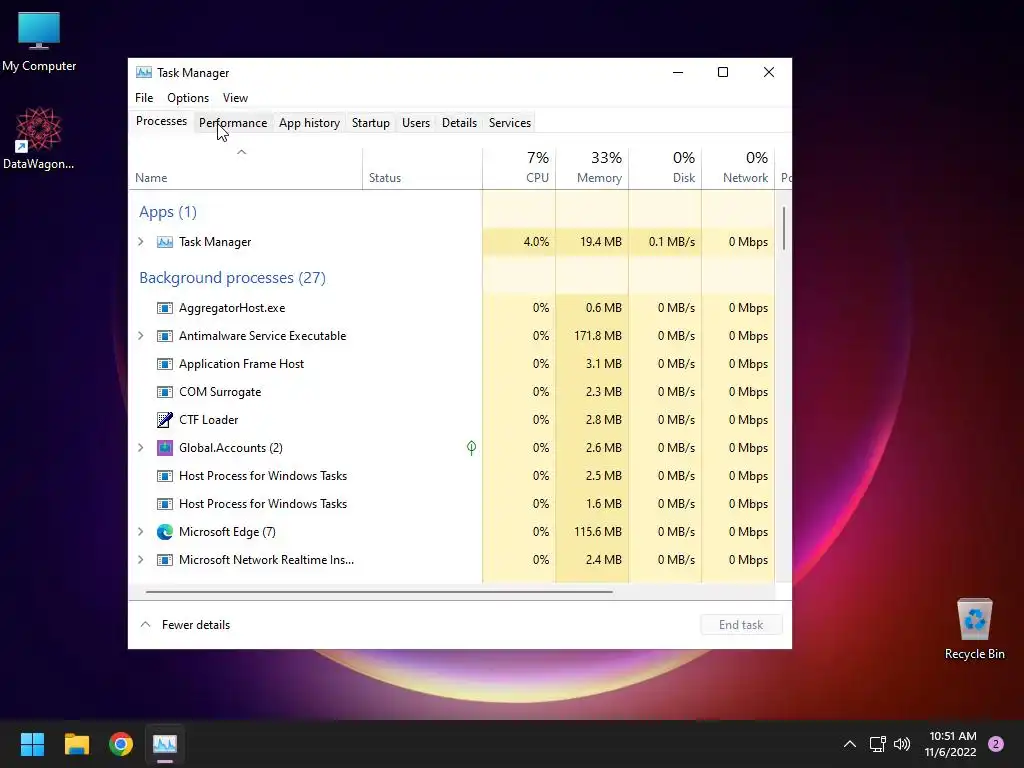The image size is (1024, 768).
Task: Open the Options menu
Action: click(188, 97)
